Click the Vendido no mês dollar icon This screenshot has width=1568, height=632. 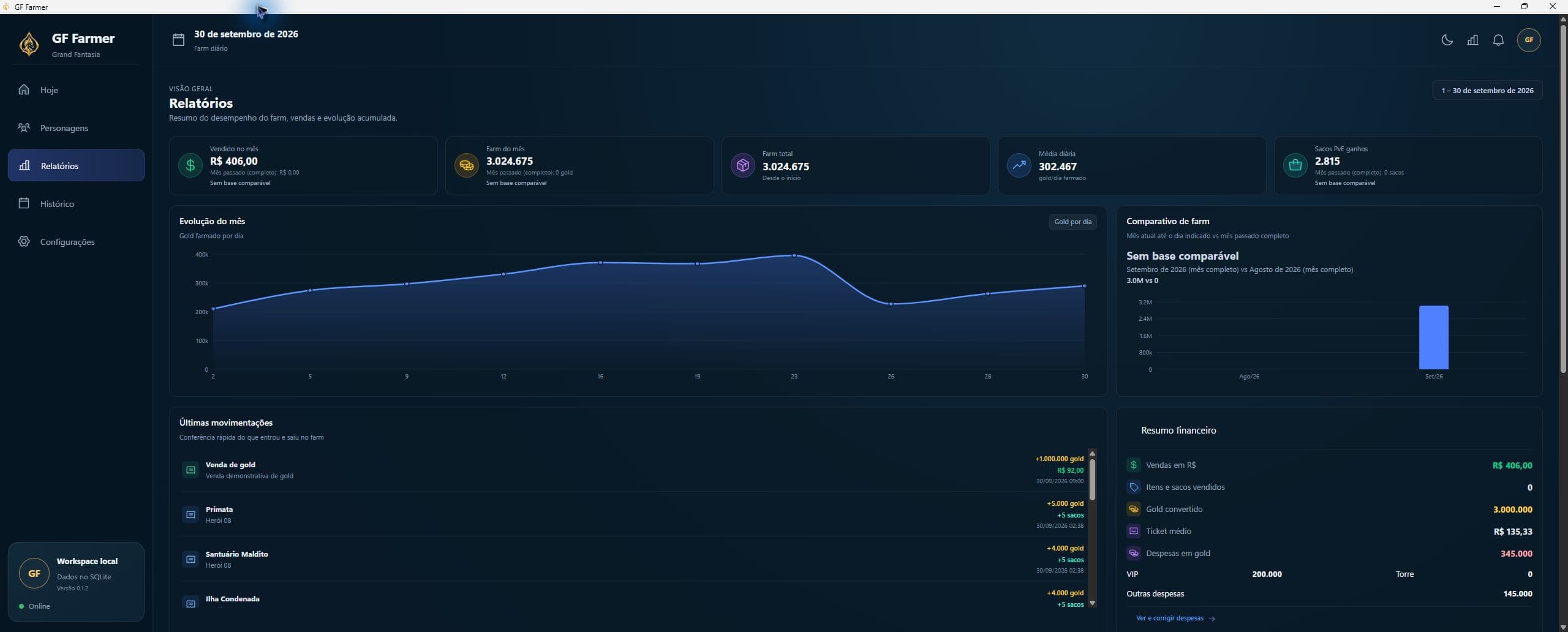(x=190, y=165)
